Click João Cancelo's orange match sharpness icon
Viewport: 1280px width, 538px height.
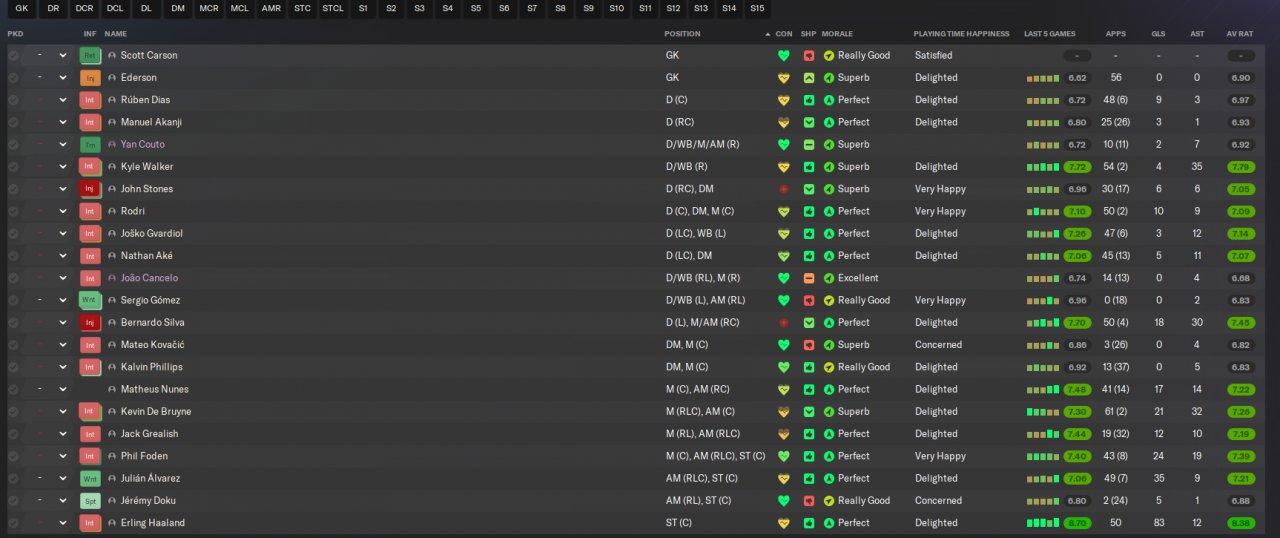coord(809,278)
